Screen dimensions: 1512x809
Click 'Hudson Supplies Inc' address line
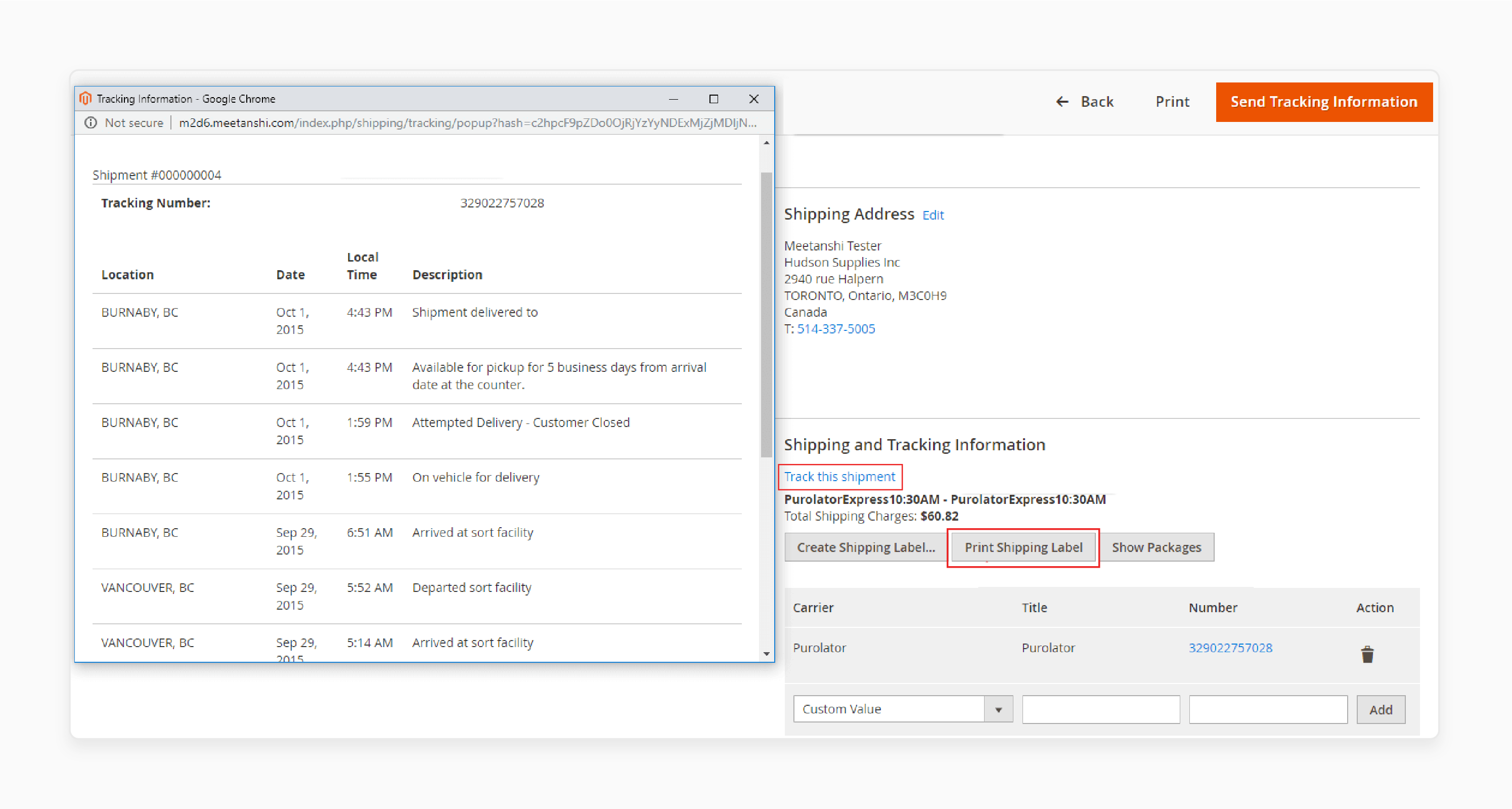841,263
